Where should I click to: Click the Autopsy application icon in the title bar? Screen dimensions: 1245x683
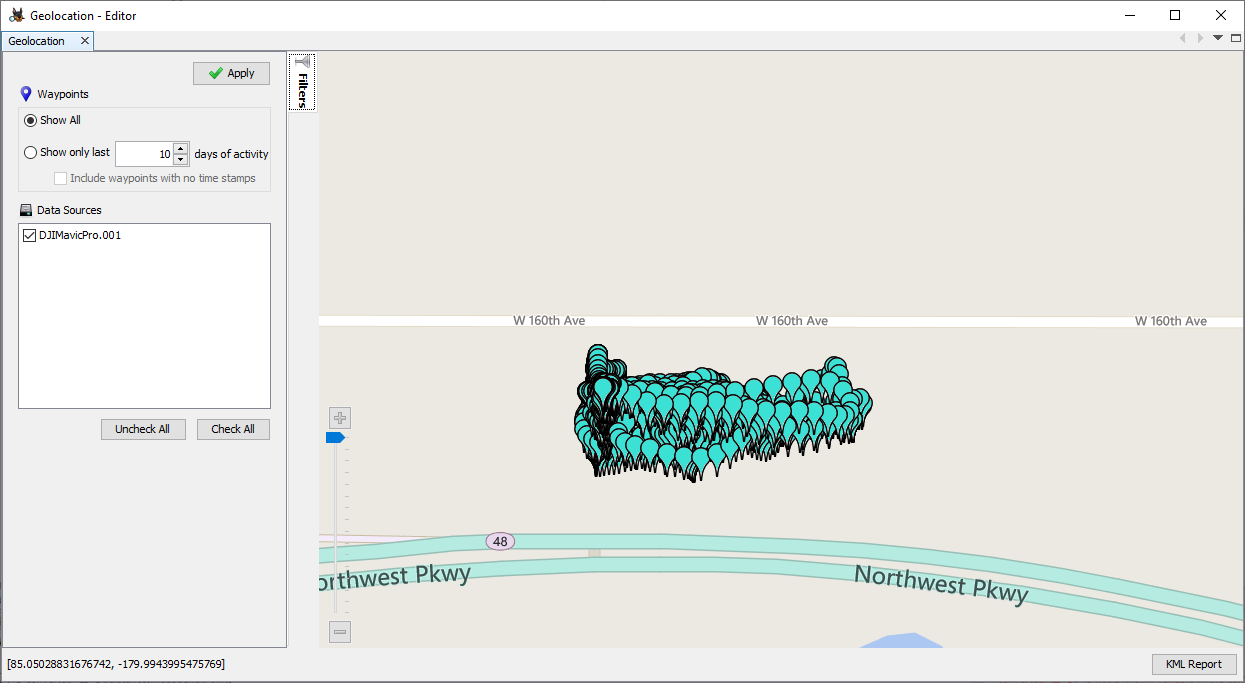(x=13, y=15)
